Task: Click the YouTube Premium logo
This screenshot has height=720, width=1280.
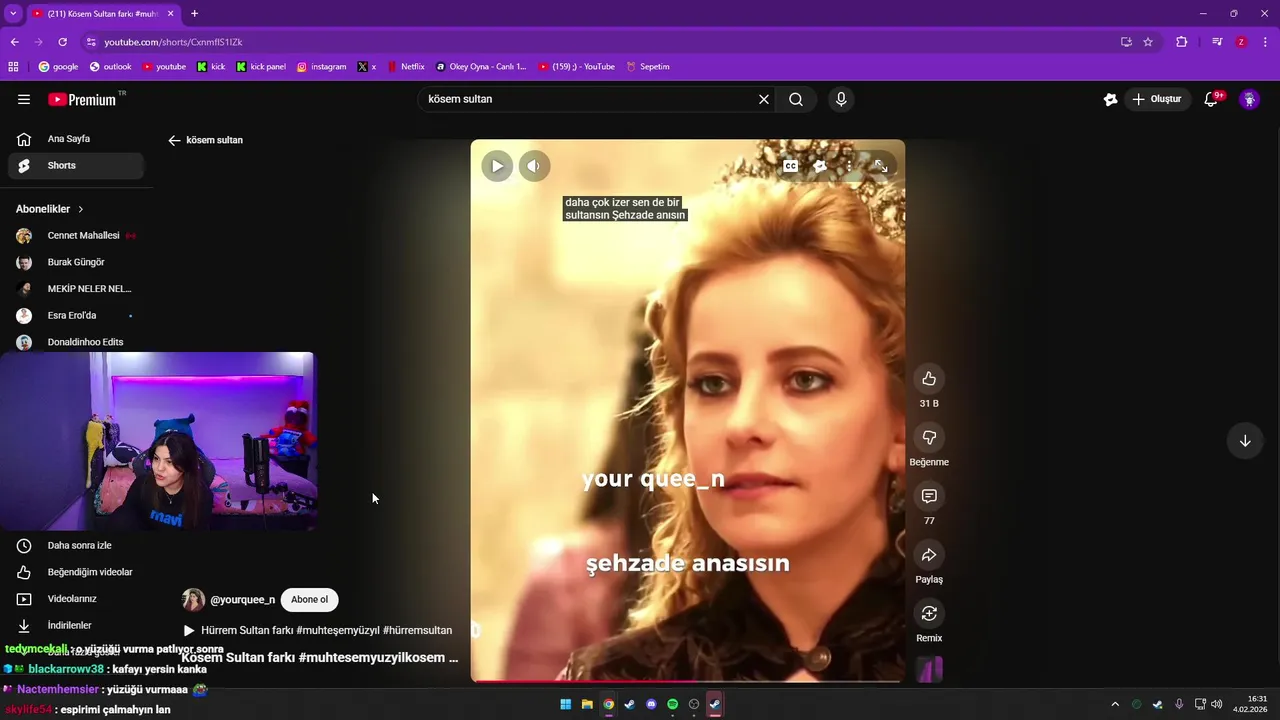Action: click(82, 99)
